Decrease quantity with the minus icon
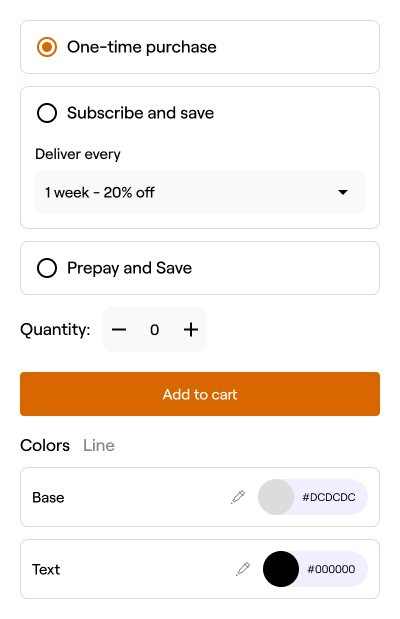 pos(119,330)
